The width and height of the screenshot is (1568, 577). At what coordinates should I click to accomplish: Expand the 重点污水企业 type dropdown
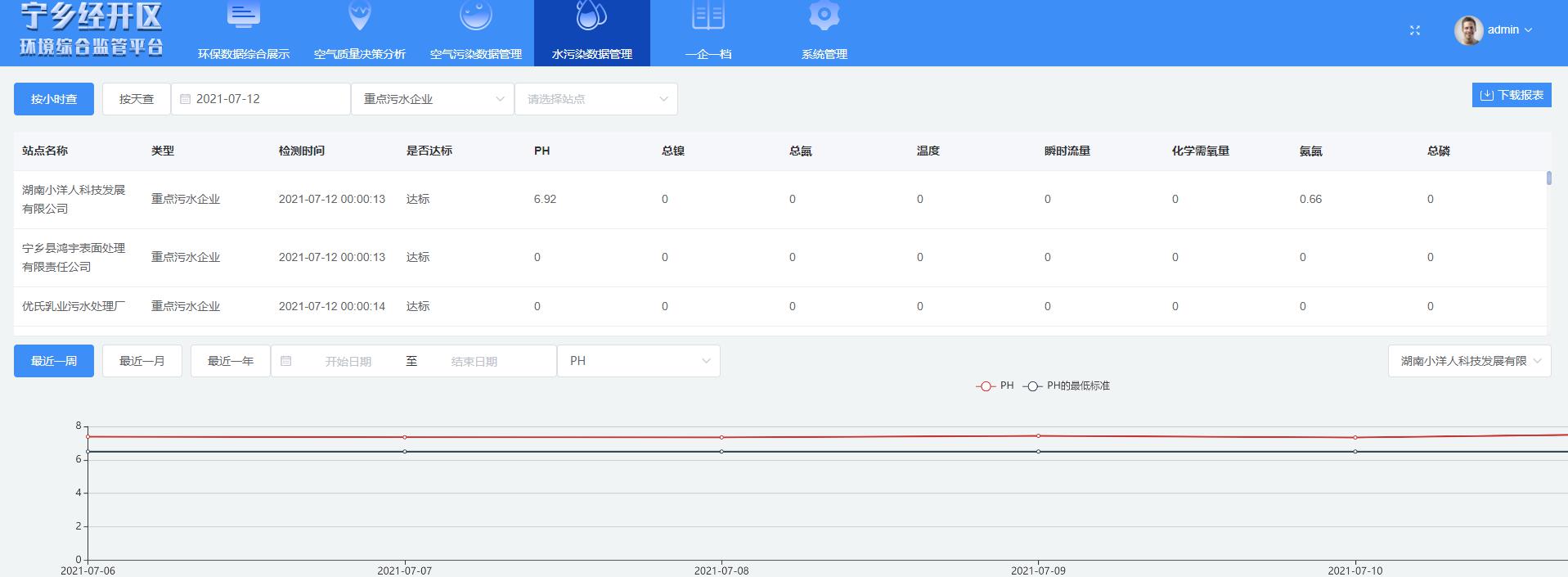pos(432,99)
